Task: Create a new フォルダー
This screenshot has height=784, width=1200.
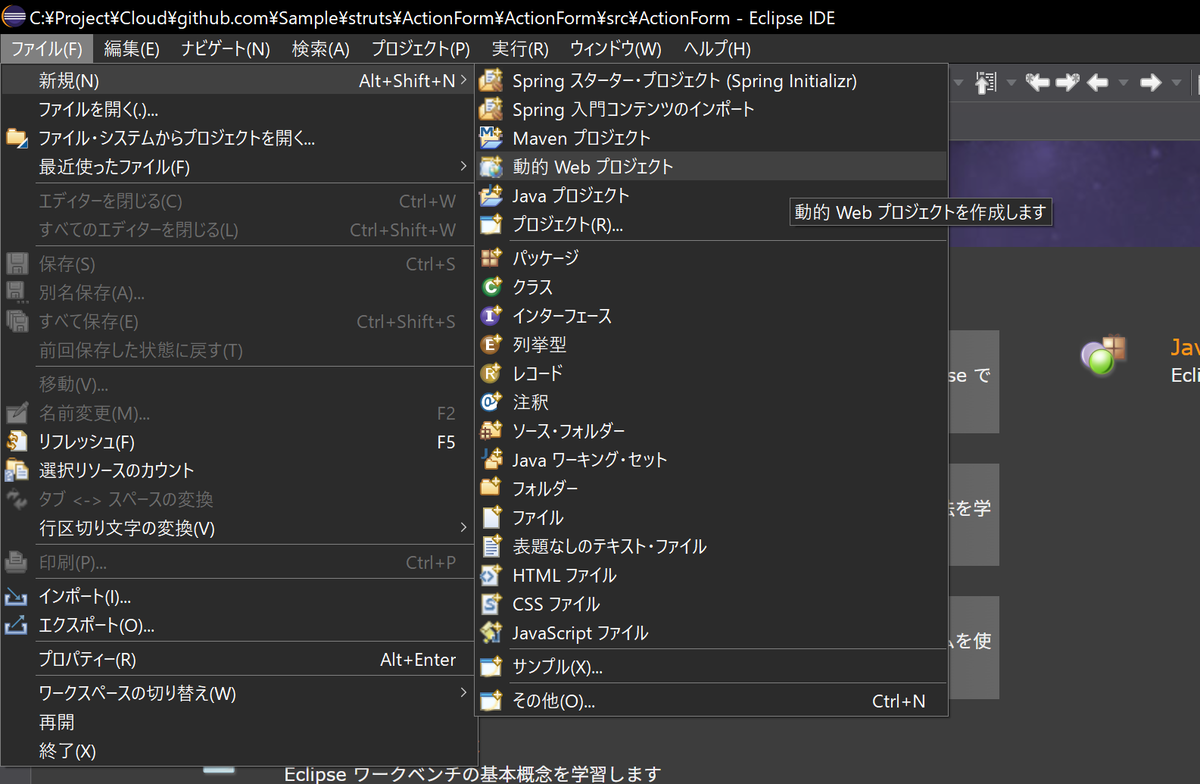Action: (711, 489)
